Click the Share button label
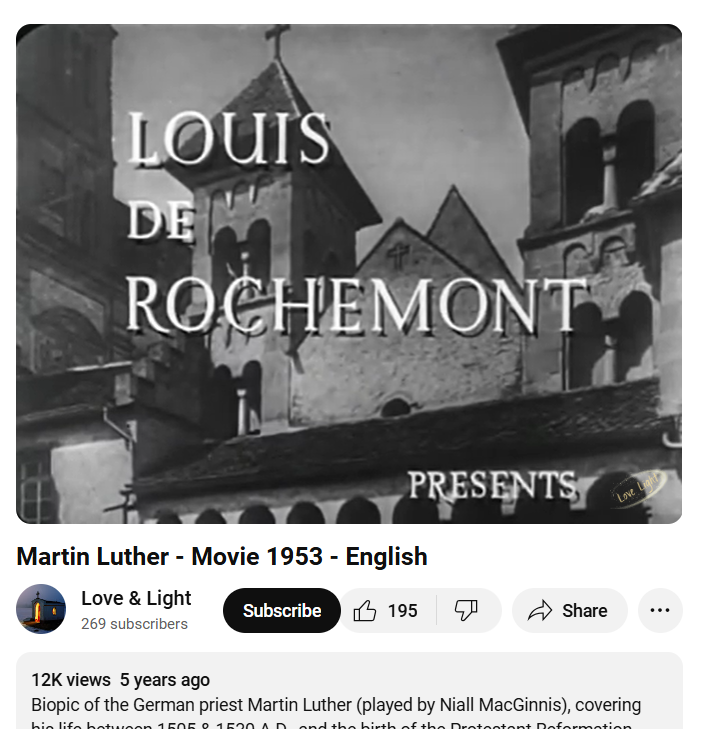Viewport: 701px width, 729px height. [x=584, y=610]
